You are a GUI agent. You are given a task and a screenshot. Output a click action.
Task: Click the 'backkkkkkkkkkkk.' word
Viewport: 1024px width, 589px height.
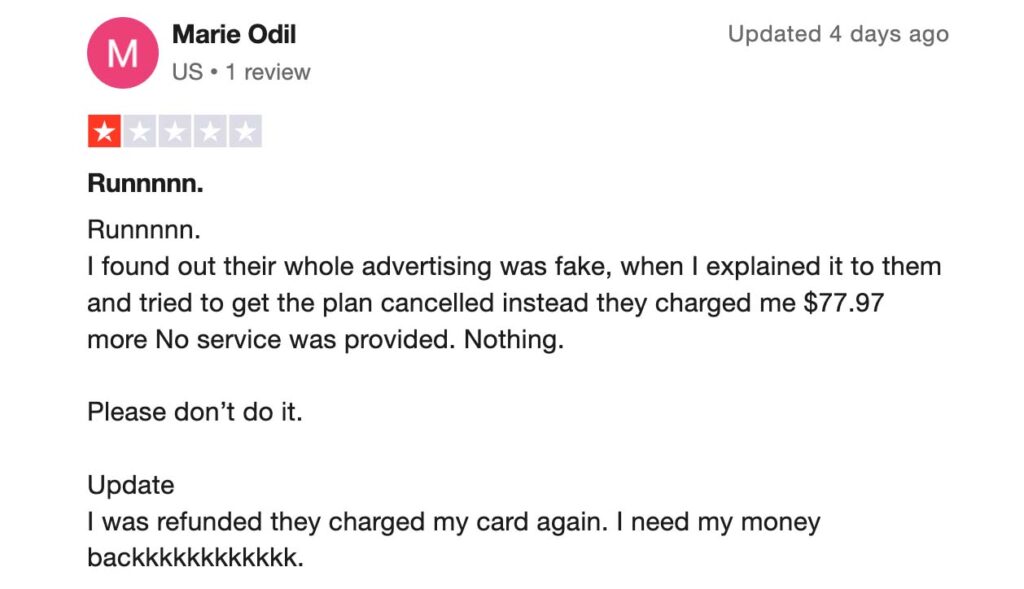pos(196,558)
